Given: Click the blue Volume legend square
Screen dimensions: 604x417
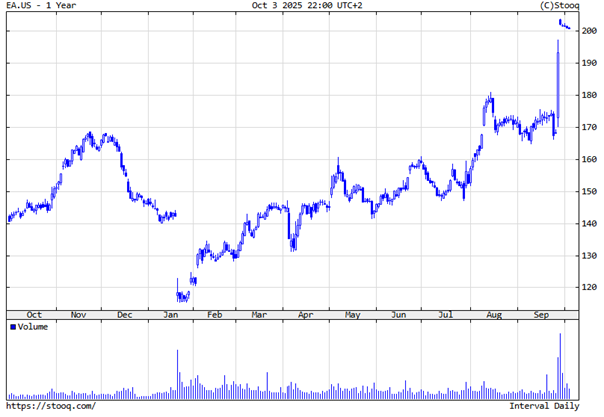Looking at the screenshot, I should point(12,326).
